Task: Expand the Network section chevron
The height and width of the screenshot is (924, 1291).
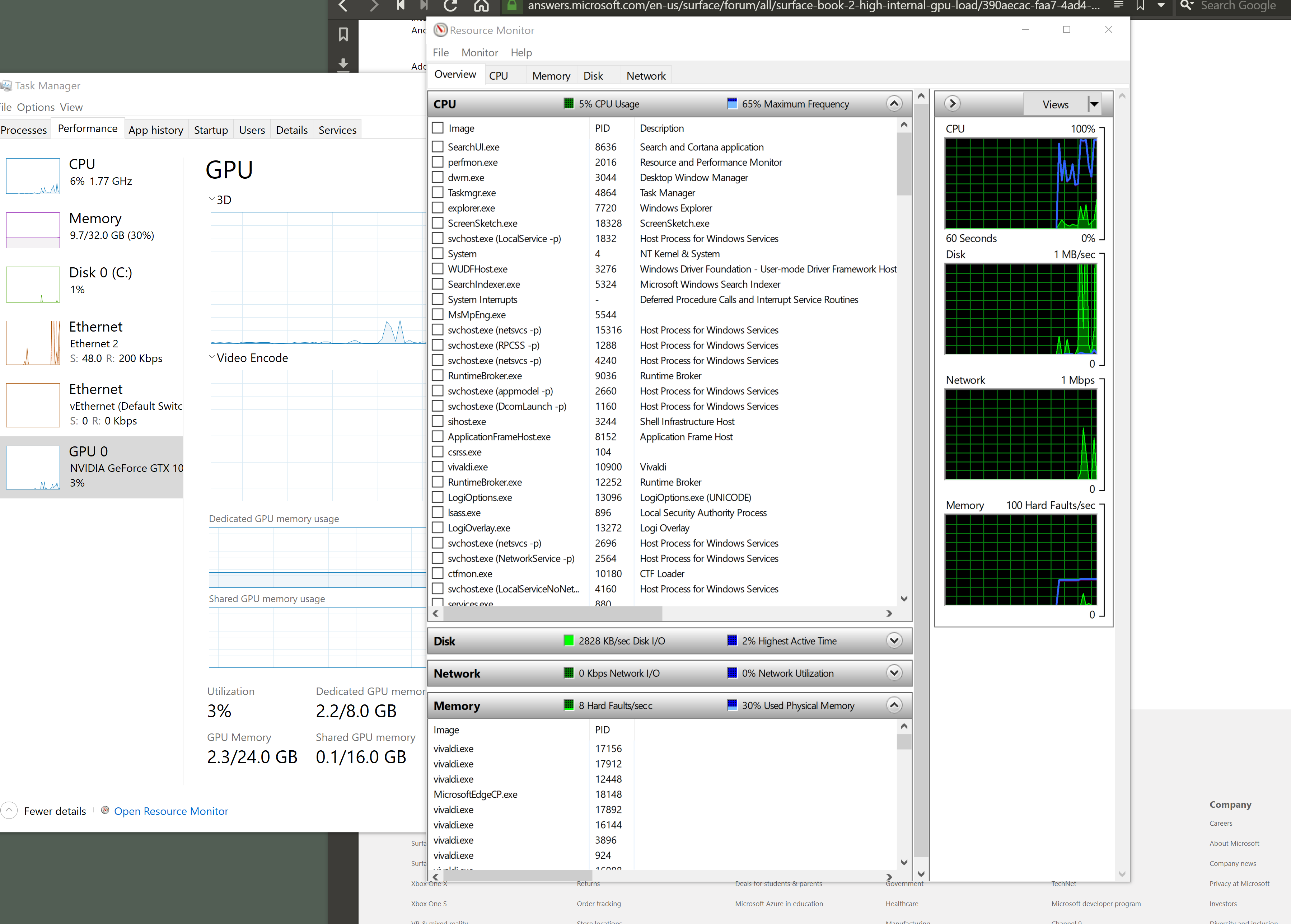Action: click(x=894, y=673)
